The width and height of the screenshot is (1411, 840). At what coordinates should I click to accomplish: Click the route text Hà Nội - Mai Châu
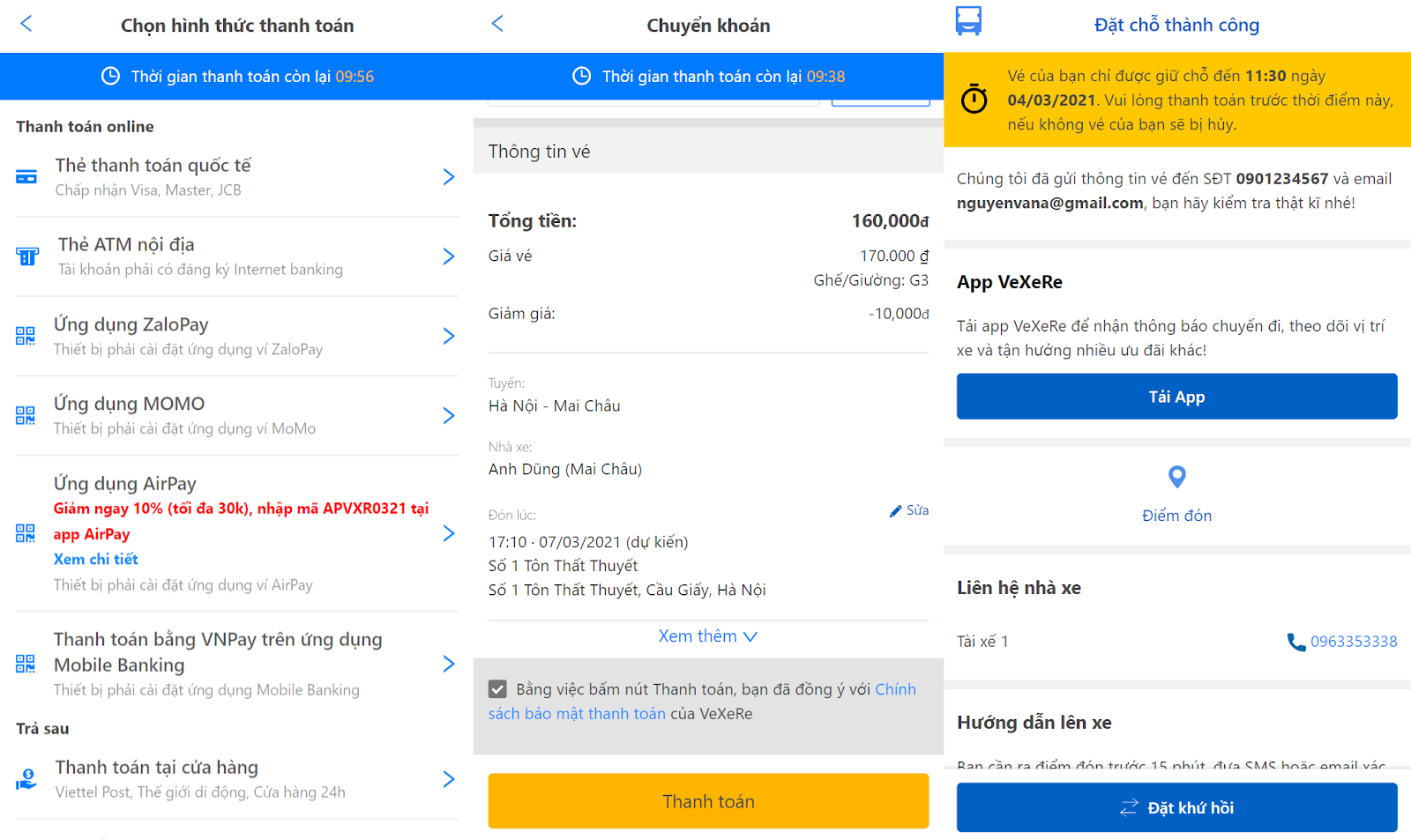point(555,406)
